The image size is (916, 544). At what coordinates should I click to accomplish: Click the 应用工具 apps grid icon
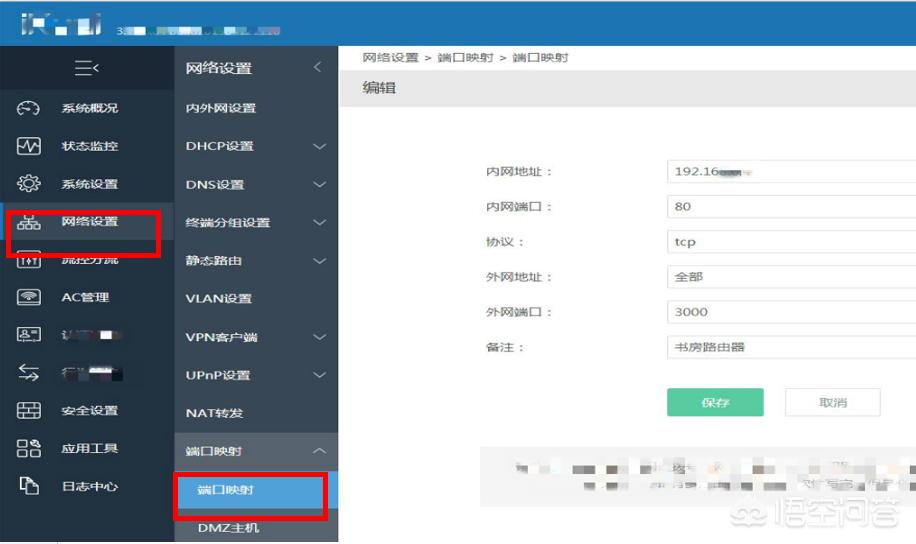(29, 448)
